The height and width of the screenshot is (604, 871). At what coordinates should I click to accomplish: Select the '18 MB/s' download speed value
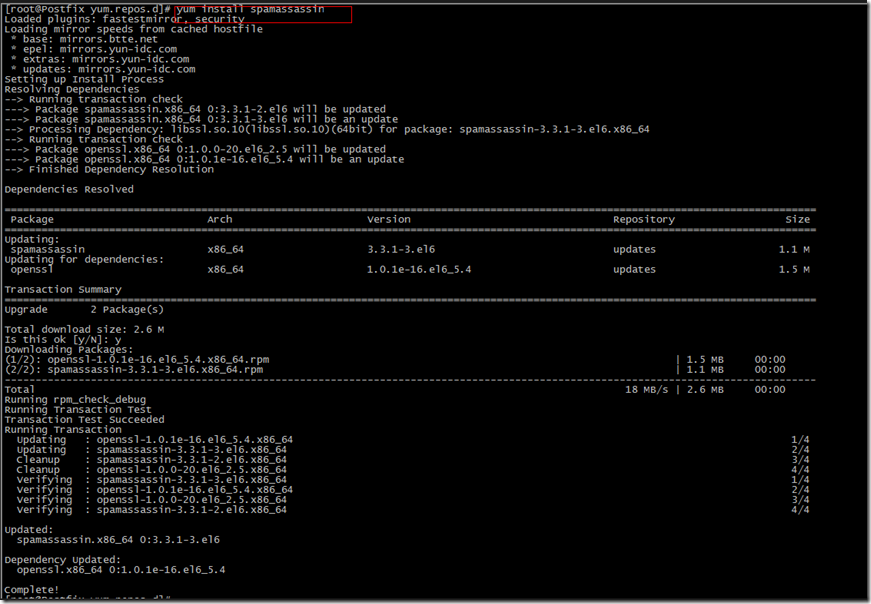point(647,389)
